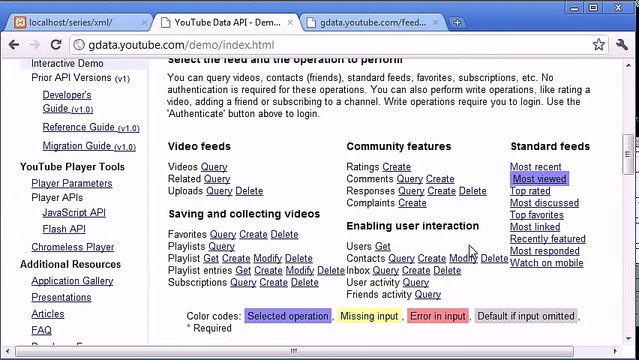Click Delete next to Uploads
Viewport: 639px width, 360px height.
[x=249, y=191]
